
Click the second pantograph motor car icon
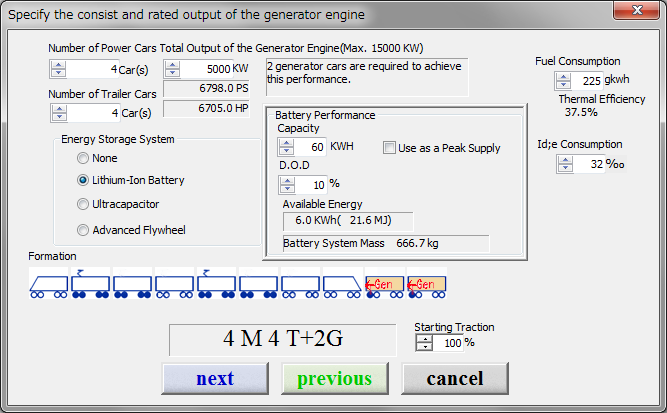[x=216, y=283]
